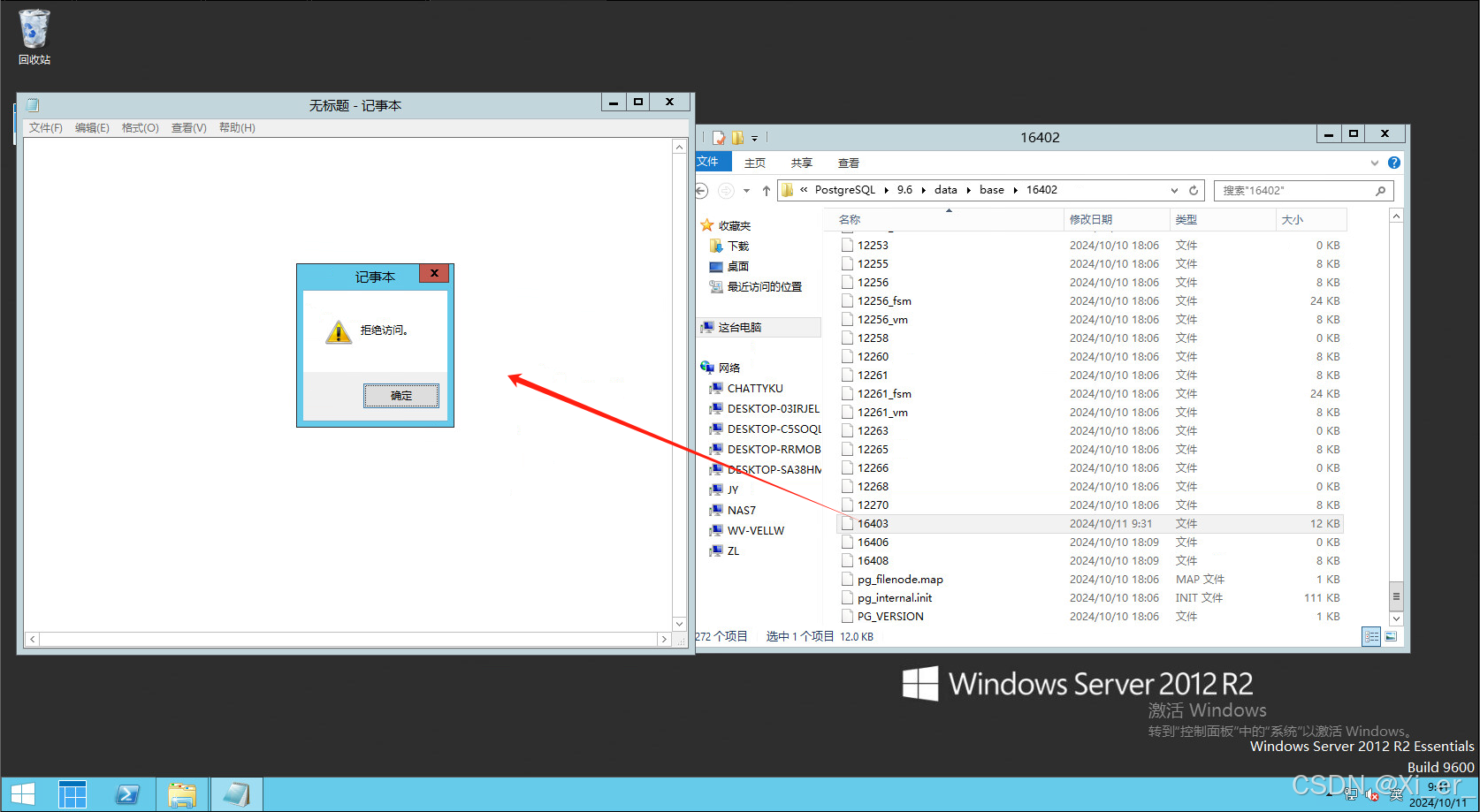The width and height of the screenshot is (1480, 812).
Task: Sort files by 修改日期 column header
Action: (1117, 219)
